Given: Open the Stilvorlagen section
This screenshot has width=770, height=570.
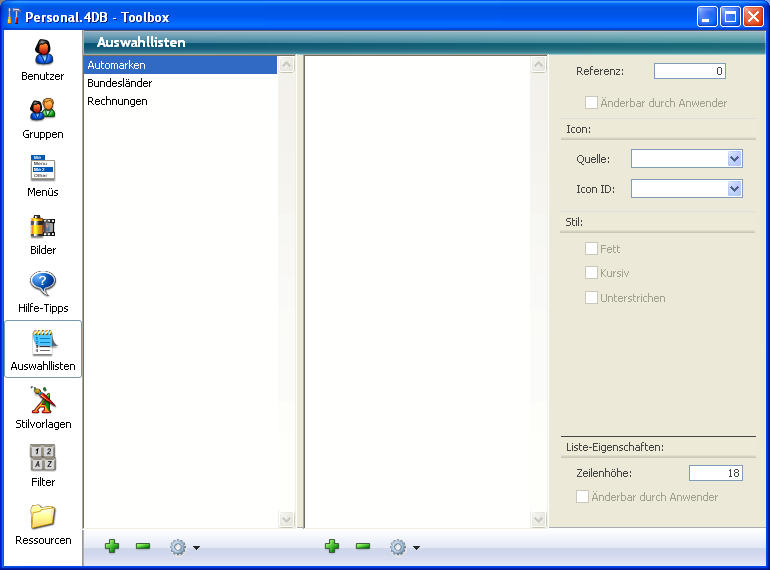Looking at the screenshot, I should click(x=43, y=408).
